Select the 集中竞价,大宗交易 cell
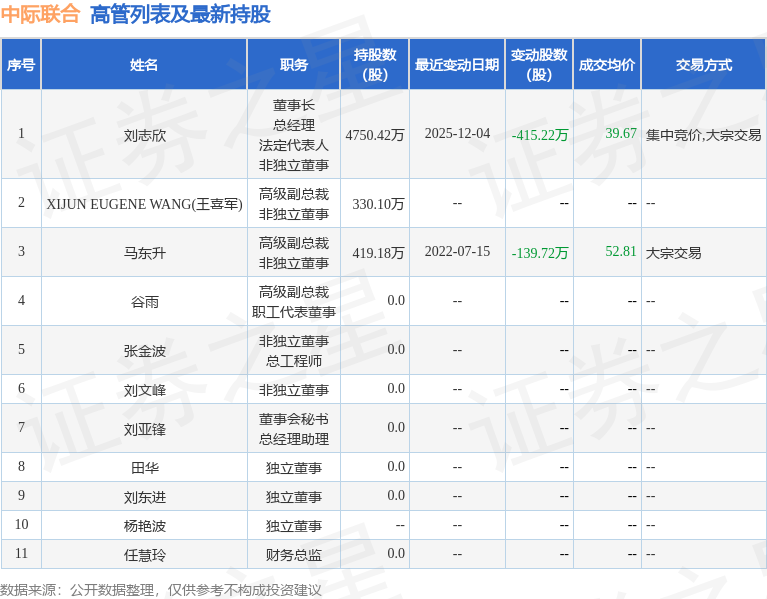Screen dimensions: 767x599 click(703, 135)
